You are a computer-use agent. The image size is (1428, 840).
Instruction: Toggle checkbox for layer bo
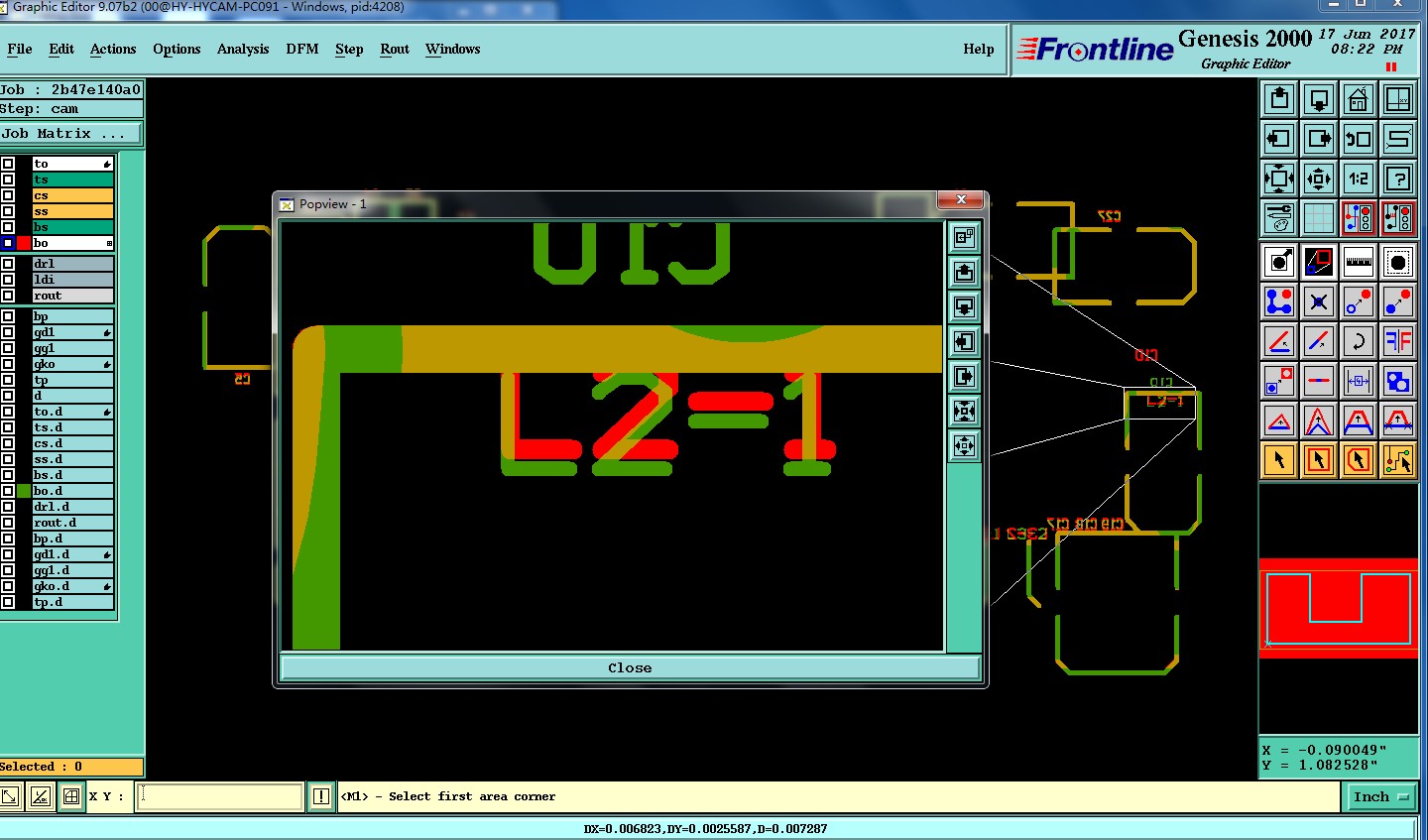[8, 243]
